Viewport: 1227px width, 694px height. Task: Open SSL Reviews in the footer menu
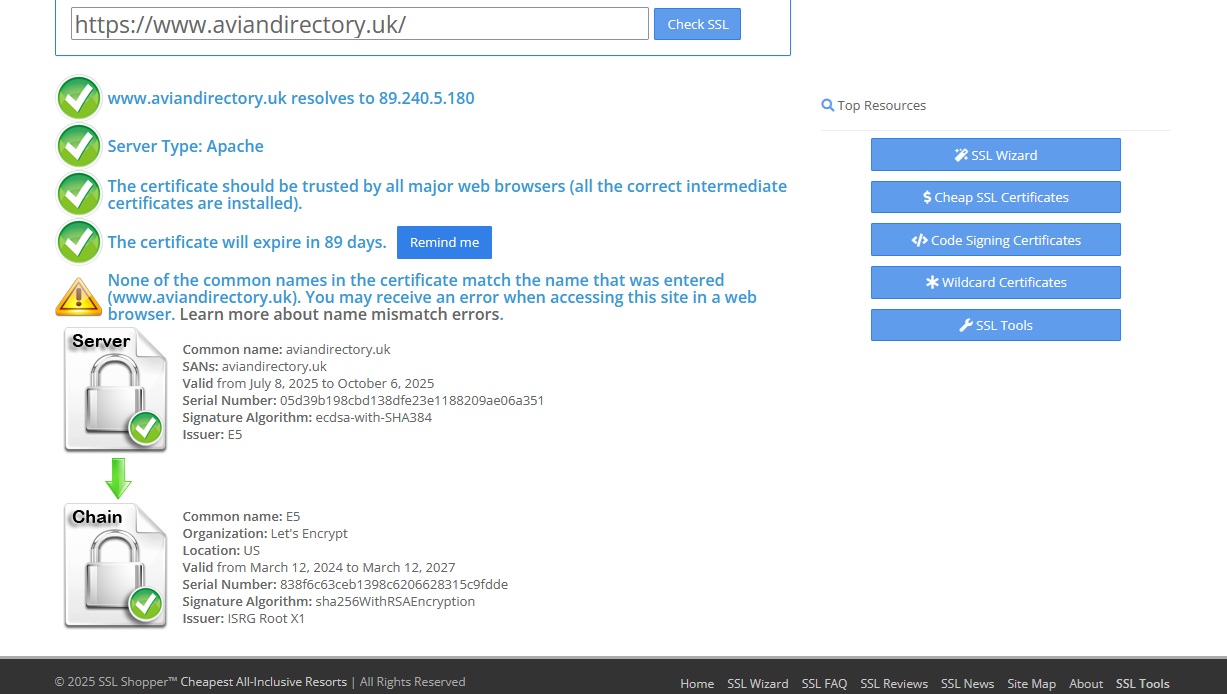894,684
